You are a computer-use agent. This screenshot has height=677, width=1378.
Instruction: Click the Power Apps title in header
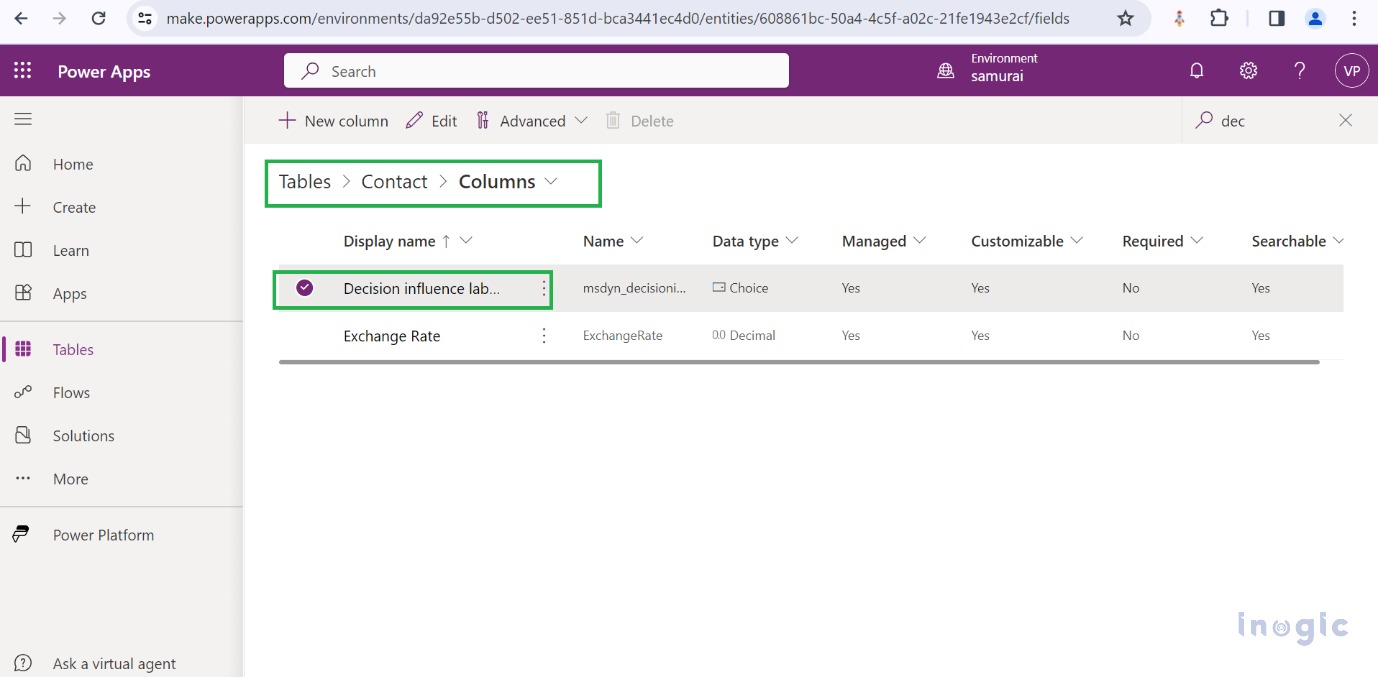[x=104, y=71]
